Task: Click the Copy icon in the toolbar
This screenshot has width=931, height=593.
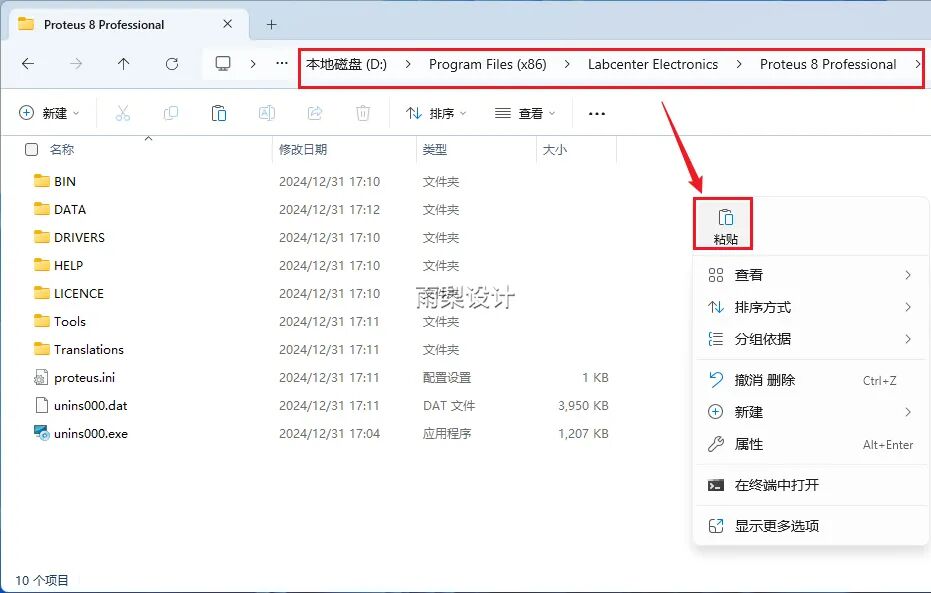Action: tap(171, 112)
